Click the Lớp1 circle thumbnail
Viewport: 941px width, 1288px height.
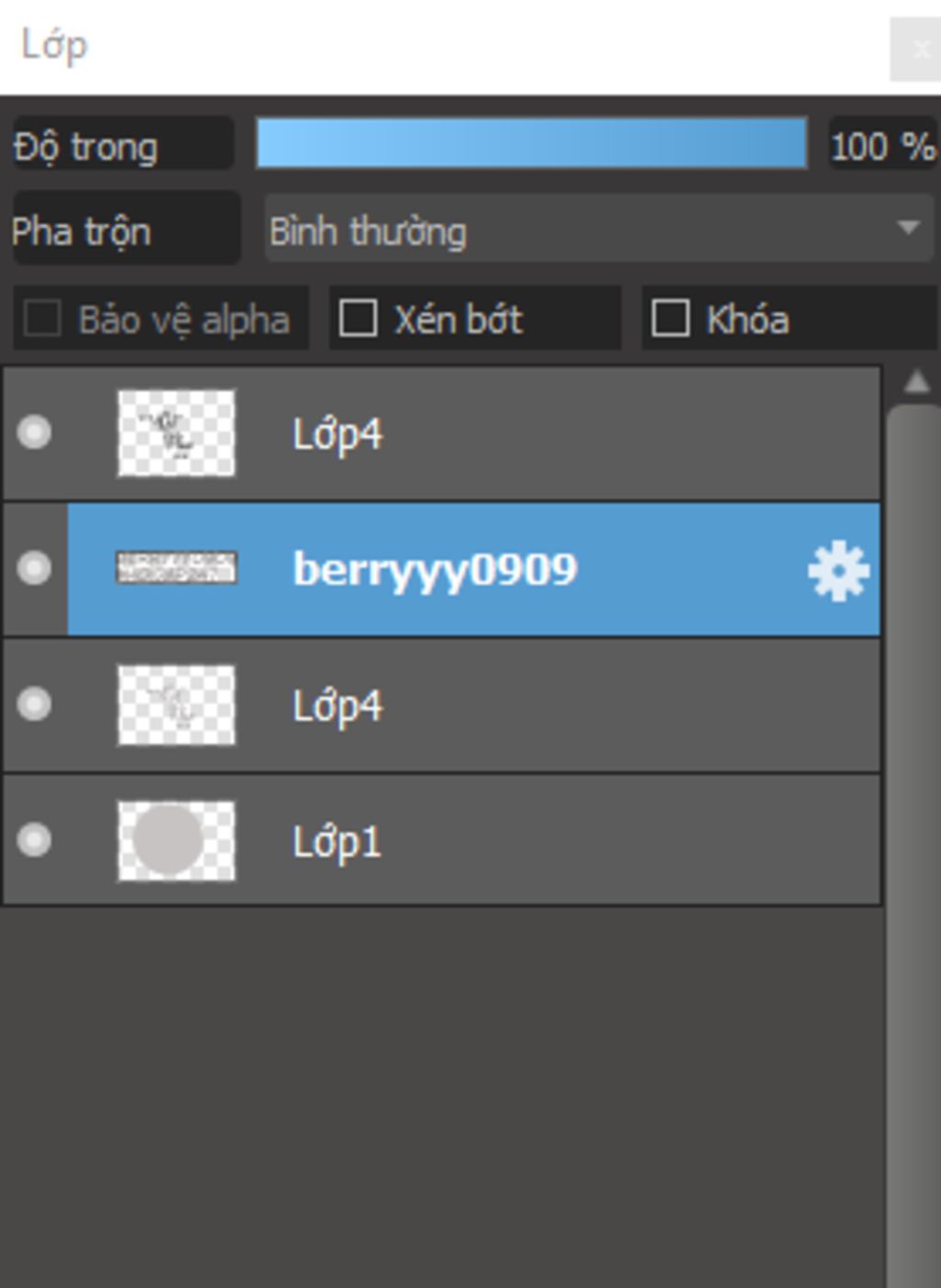[176, 840]
